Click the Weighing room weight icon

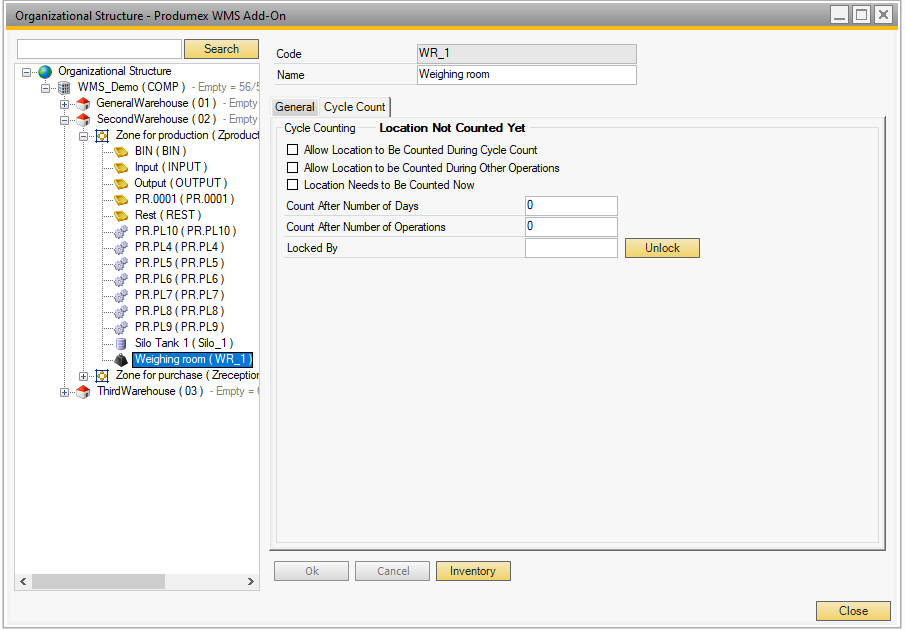tap(121, 360)
